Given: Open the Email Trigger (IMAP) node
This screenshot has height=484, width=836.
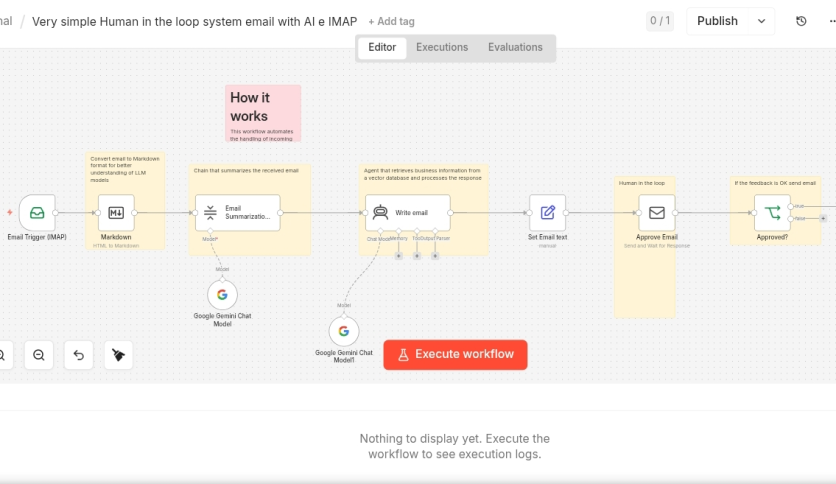Looking at the screenshot, I should pos(37,213).
